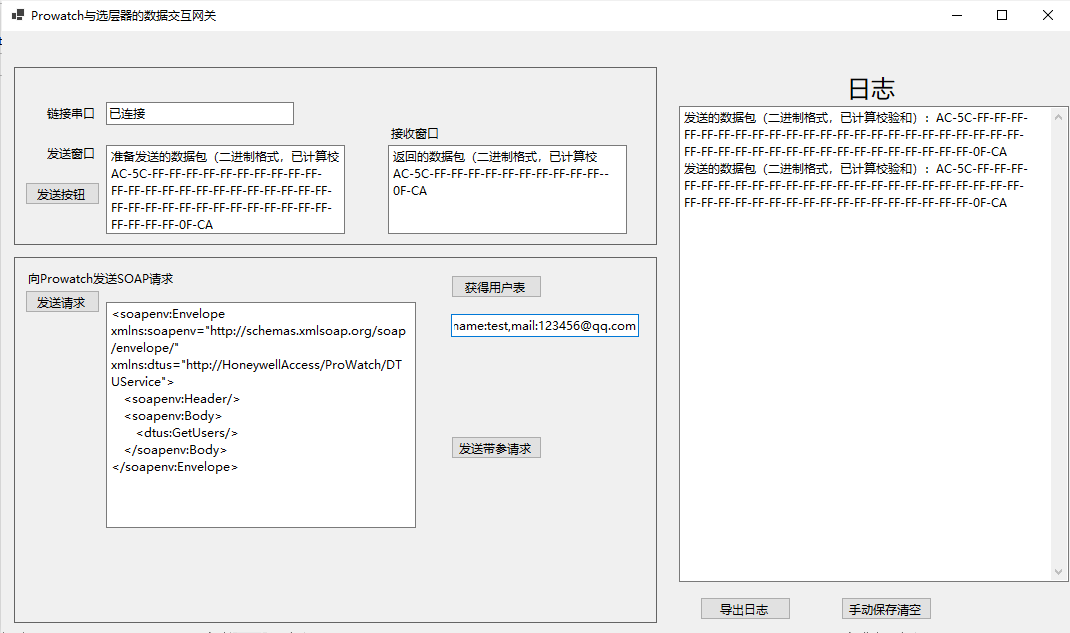The width and height of the screenshot is (1070, 633).
Task: Click the </soapenv:Envelope> closing line
Action: tap(175, 467)
